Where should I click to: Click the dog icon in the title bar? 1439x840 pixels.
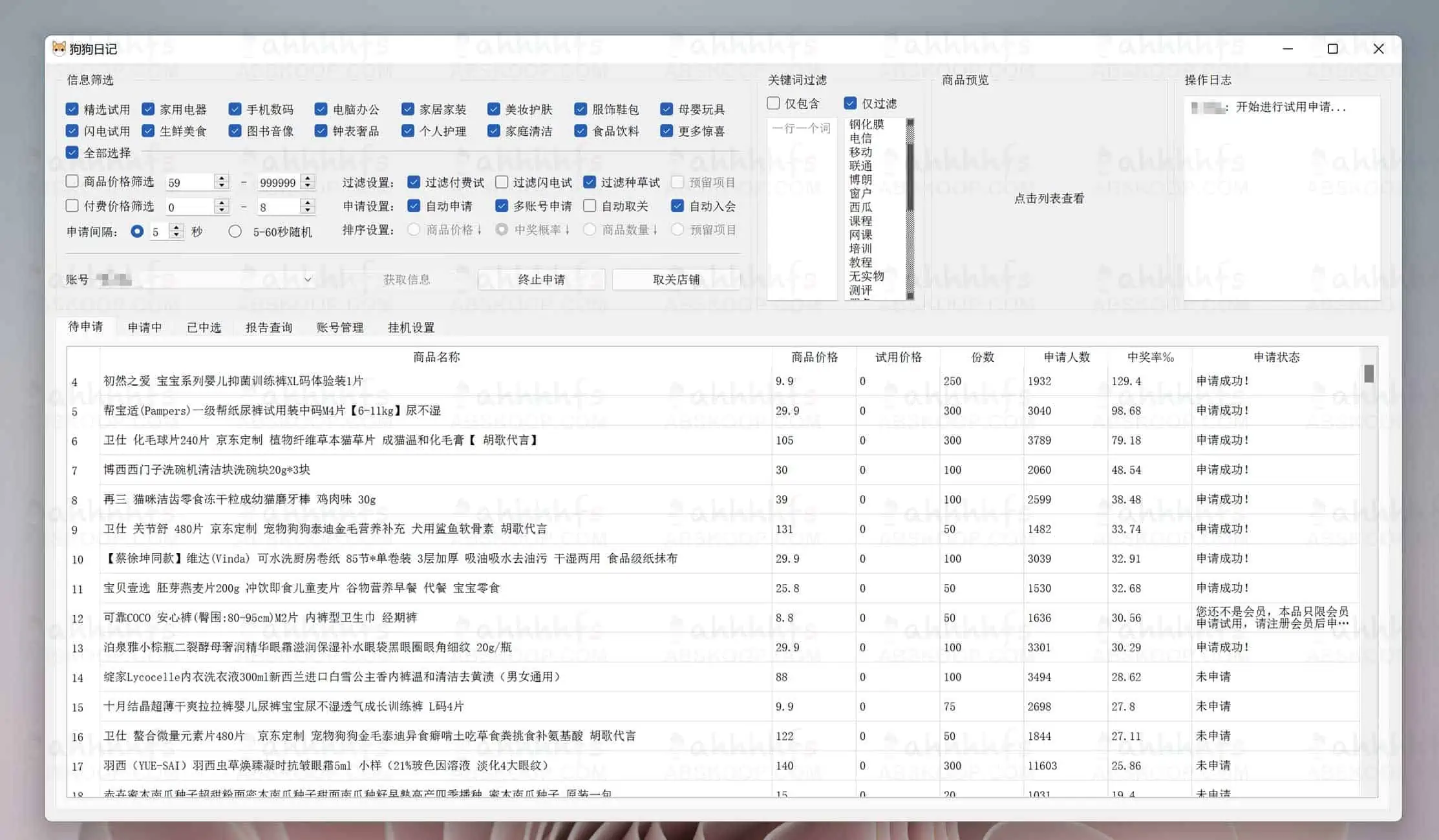59,48
